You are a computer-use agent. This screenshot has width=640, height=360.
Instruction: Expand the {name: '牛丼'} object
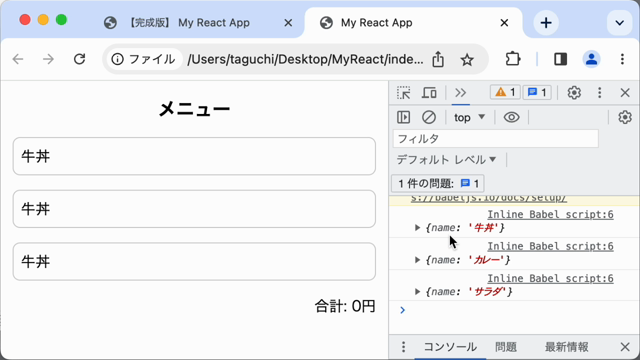click(x=417, y=228)
